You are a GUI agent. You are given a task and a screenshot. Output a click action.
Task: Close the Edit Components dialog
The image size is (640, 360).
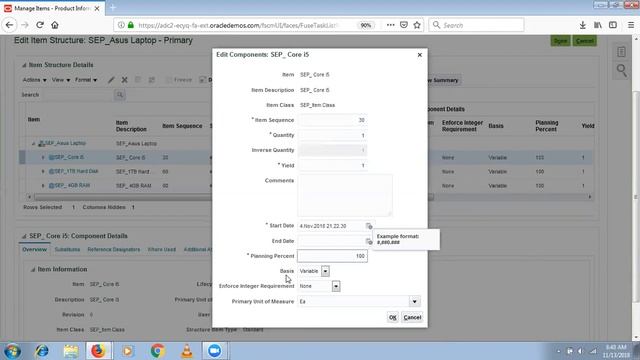pyautogui.click(x=420, y=55)
